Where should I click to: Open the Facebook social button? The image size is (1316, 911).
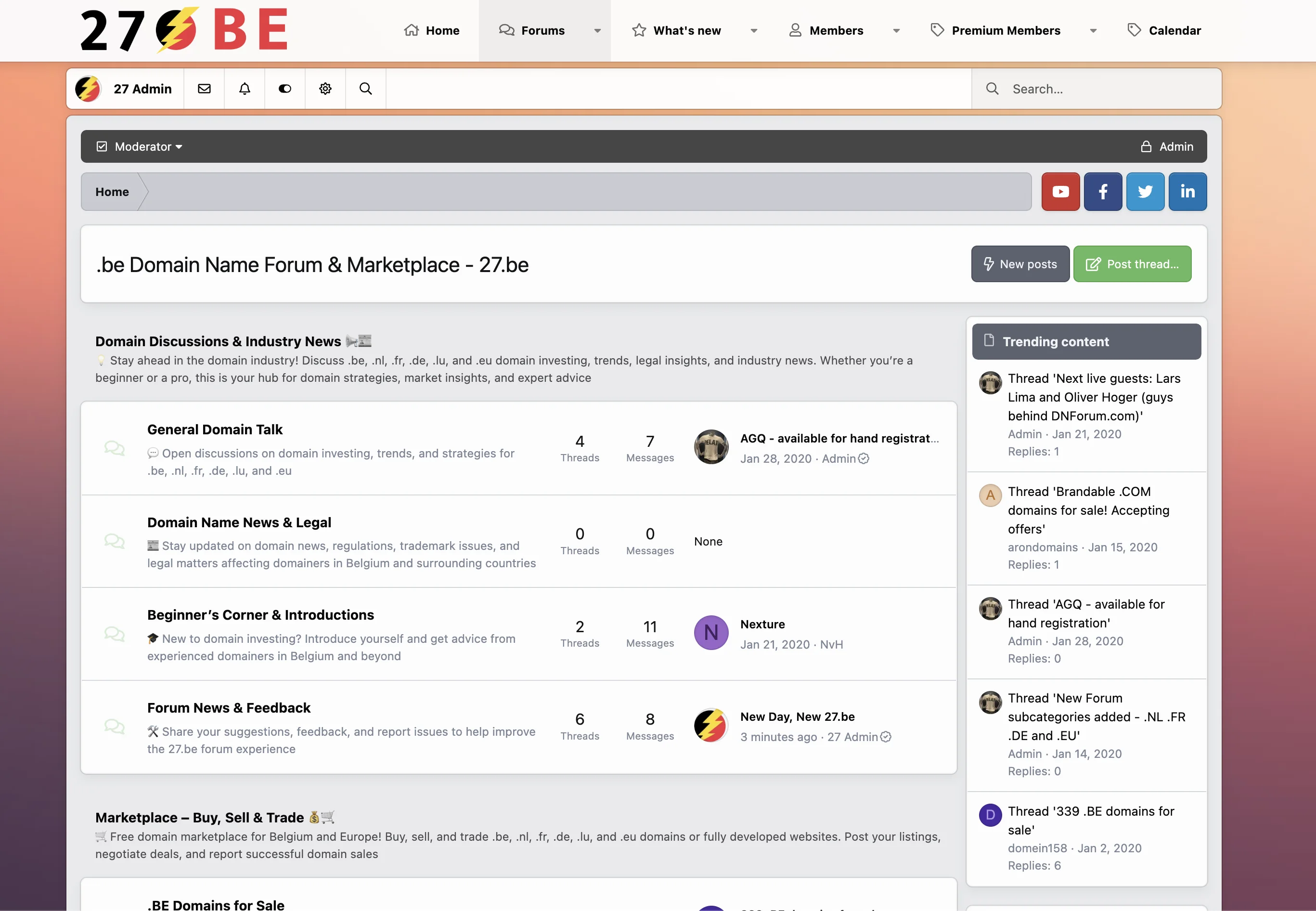pos(1103,192)
